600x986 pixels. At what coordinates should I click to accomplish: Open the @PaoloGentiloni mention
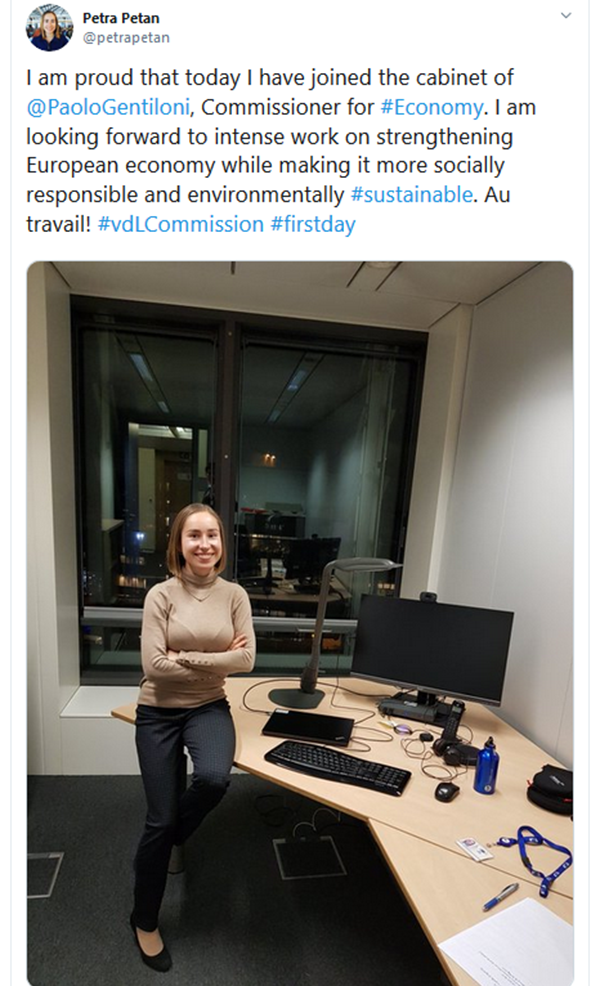pos(108,108)
